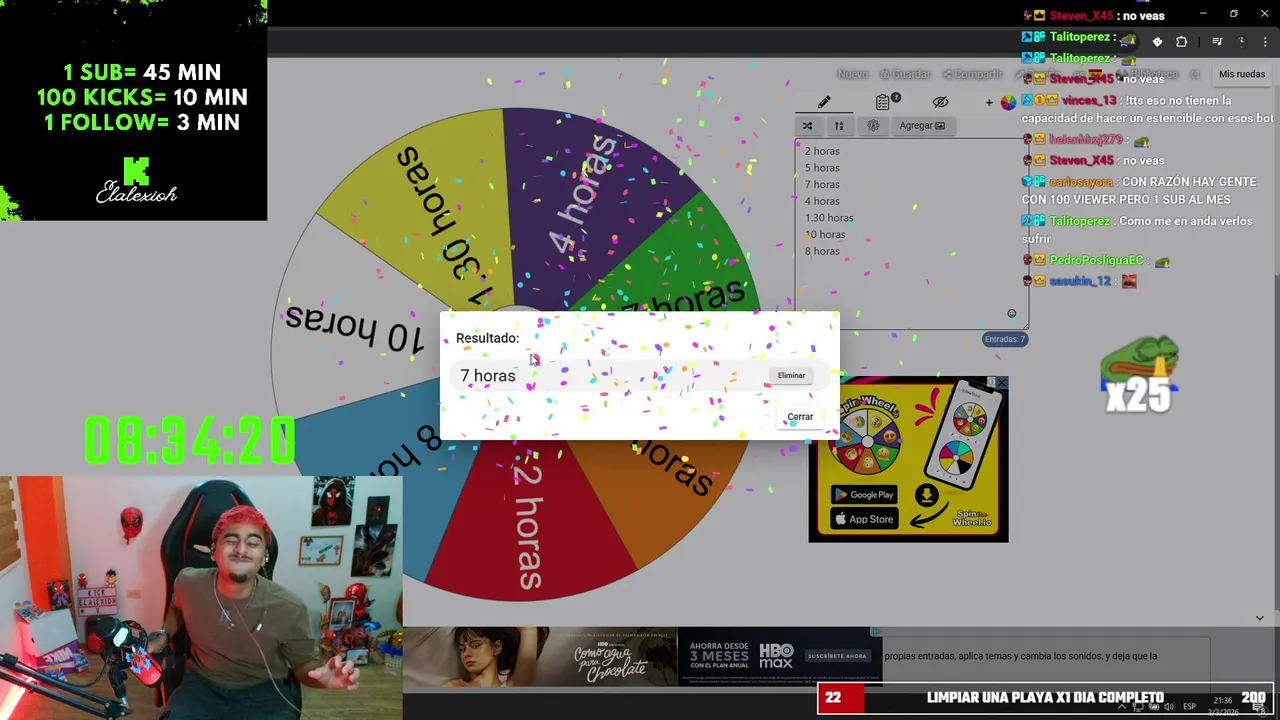The width and height of the screenshot is (1280, 720).
Task: Click App Store badge in ad
Action: click(x=864, y=519)
